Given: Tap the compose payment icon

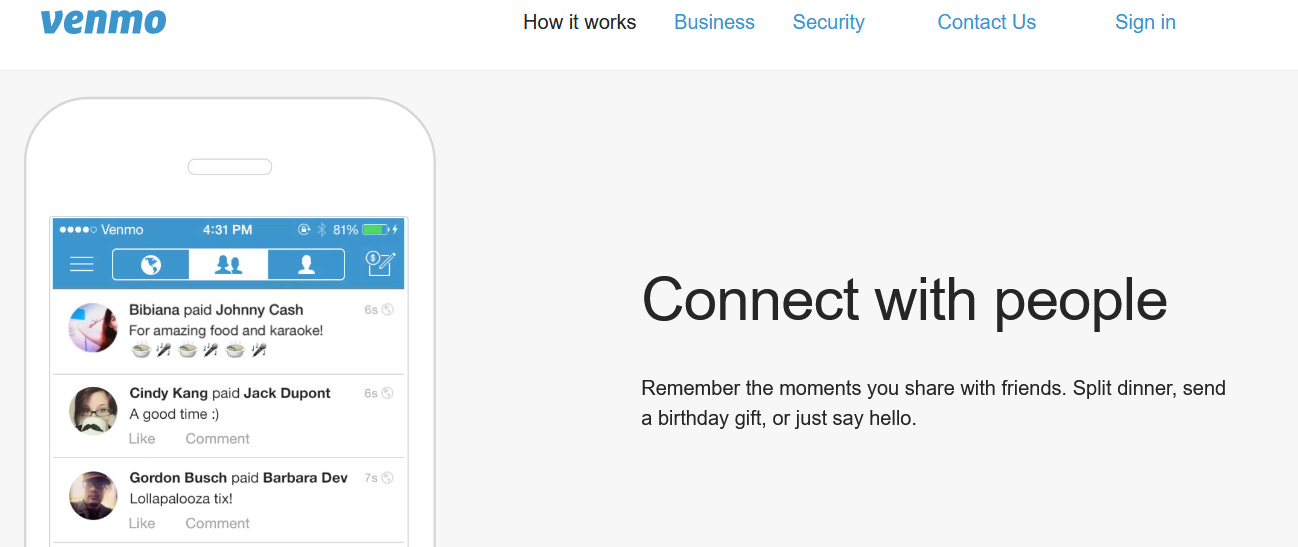Looking at the screenshot, I should pyautogui.click(x=381, y=264).
